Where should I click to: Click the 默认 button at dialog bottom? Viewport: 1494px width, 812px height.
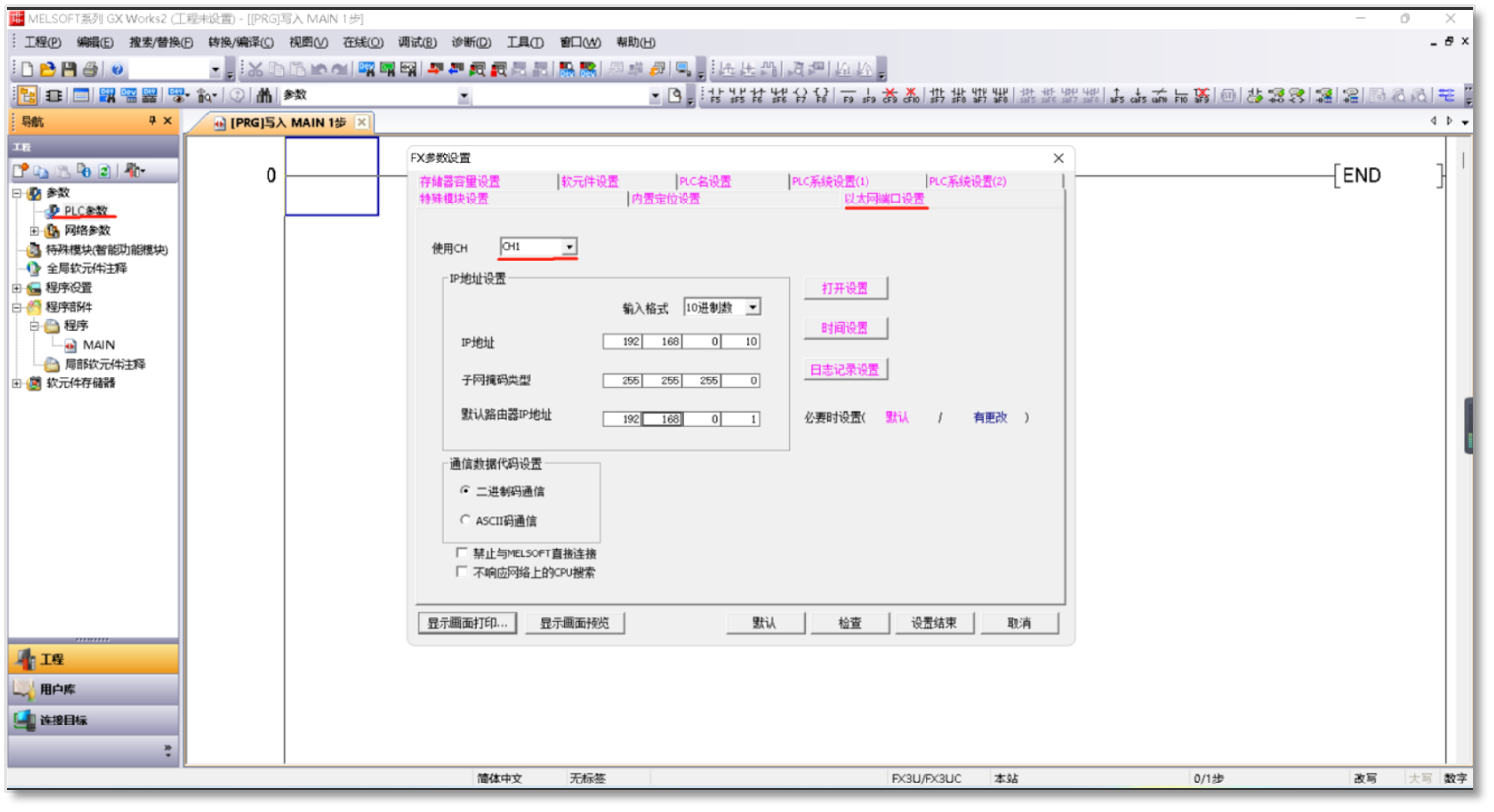[x=764, y=623]
